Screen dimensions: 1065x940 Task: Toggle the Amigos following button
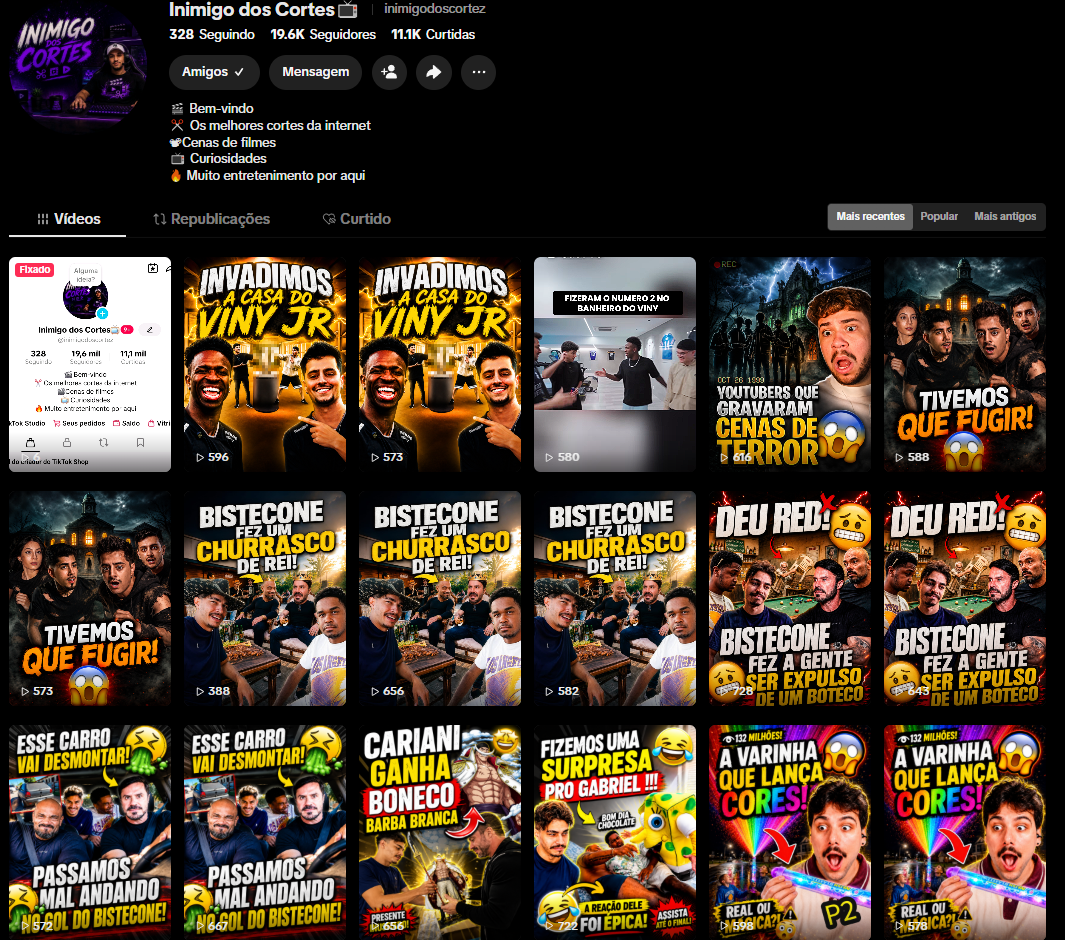pyautogui.click(x=214, y=72)
